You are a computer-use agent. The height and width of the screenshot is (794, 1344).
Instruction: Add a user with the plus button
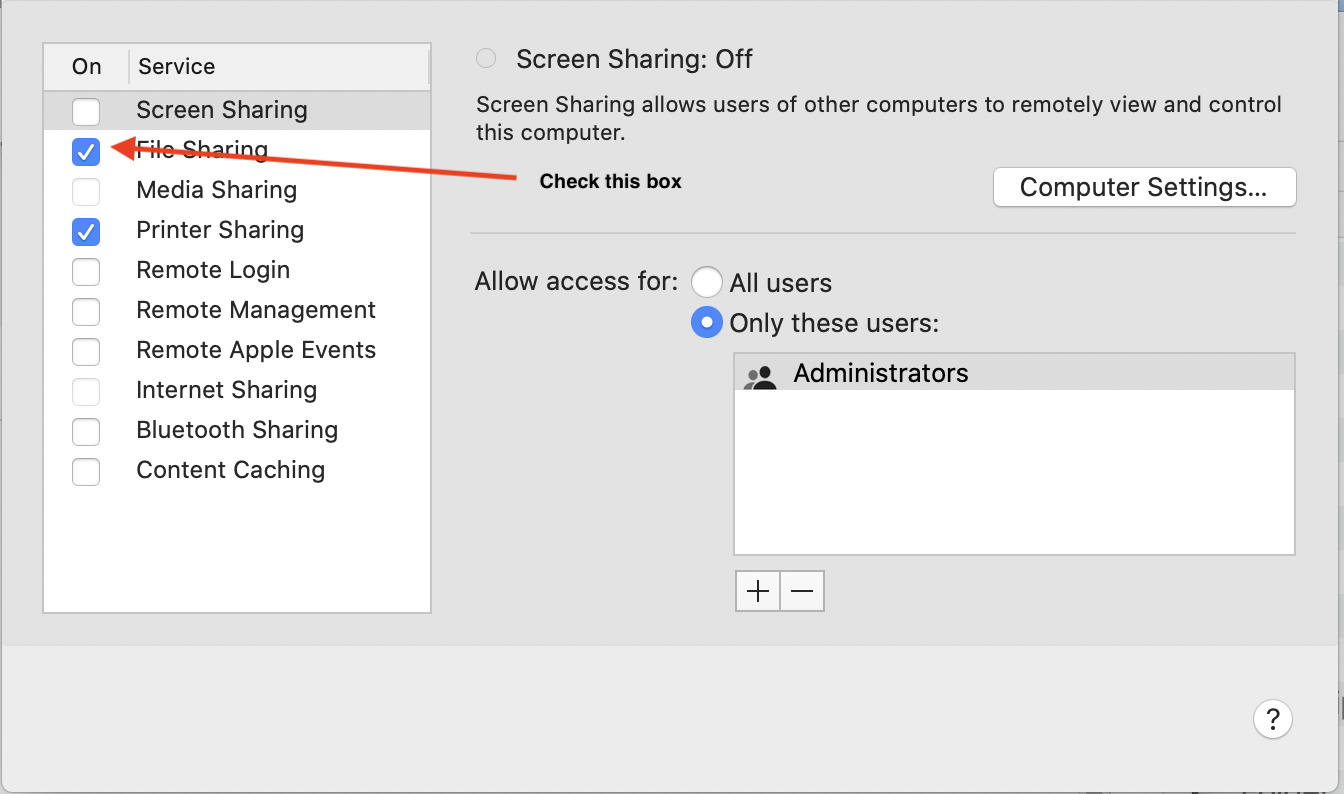(758, 591)
